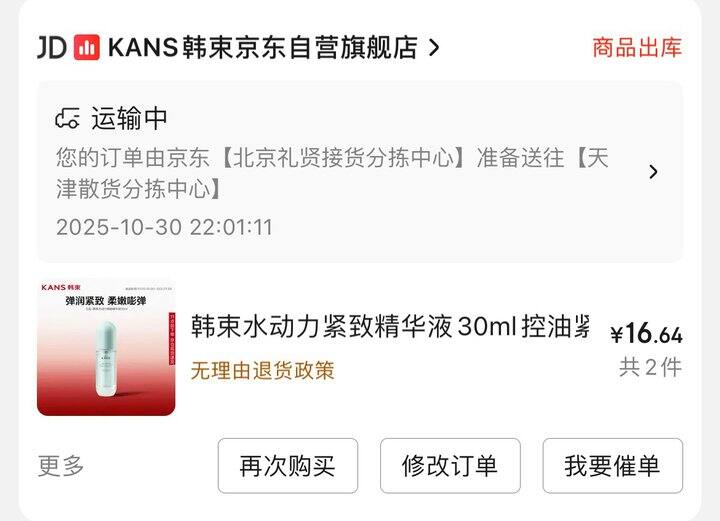The width and height of the screenshot is (720, 521).
Task: Click 商品出库 order status label
Action: (x=637, y=48)
